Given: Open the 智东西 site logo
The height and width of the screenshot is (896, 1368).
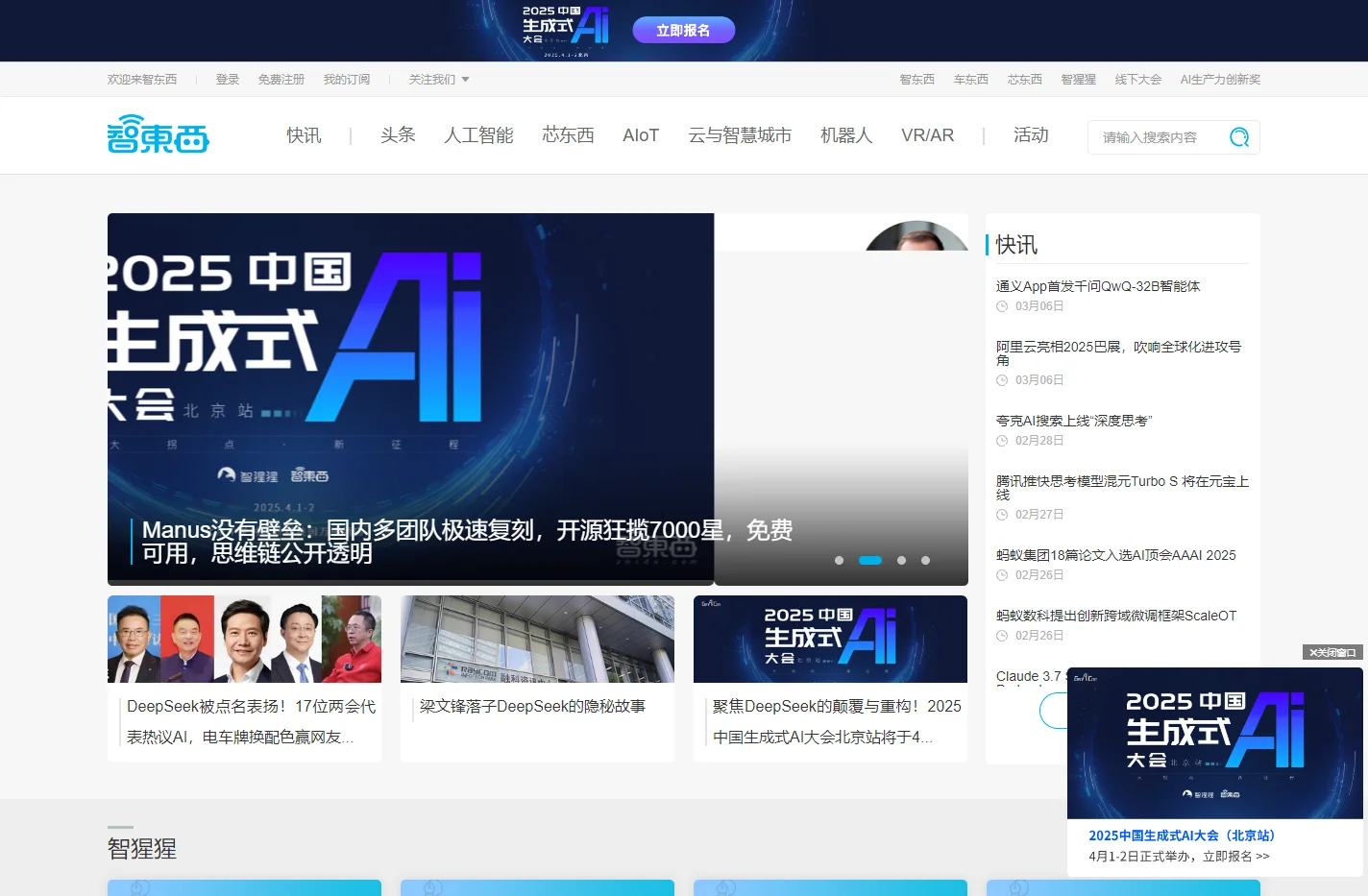Looking at the screenshot, I should point(159,134).
